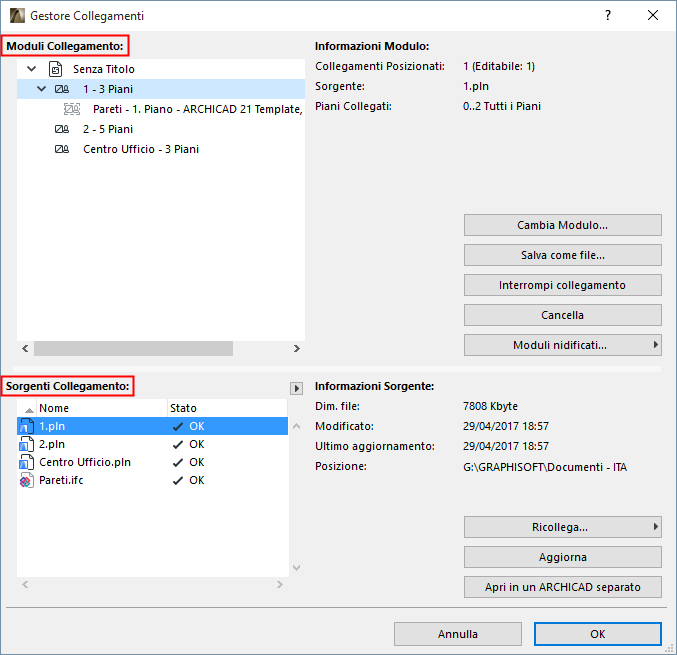
Task: Click the Centro Ufficio.pln file icon
Action: point(27,462)
